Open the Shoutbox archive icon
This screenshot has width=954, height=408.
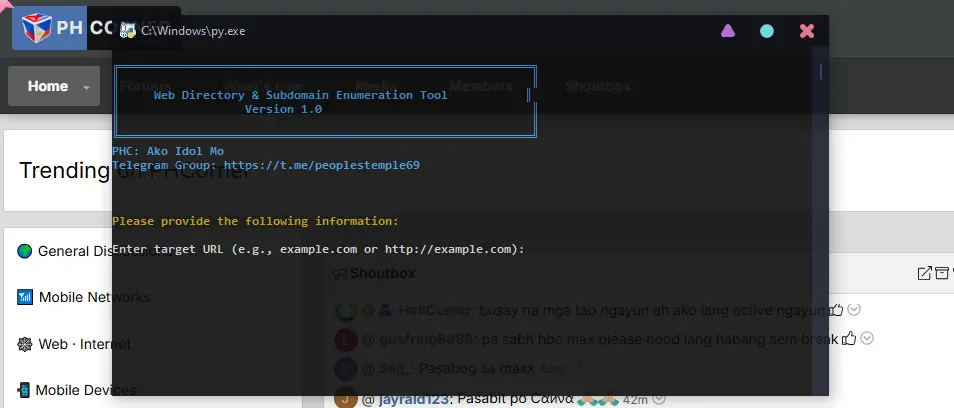(942, 273)
